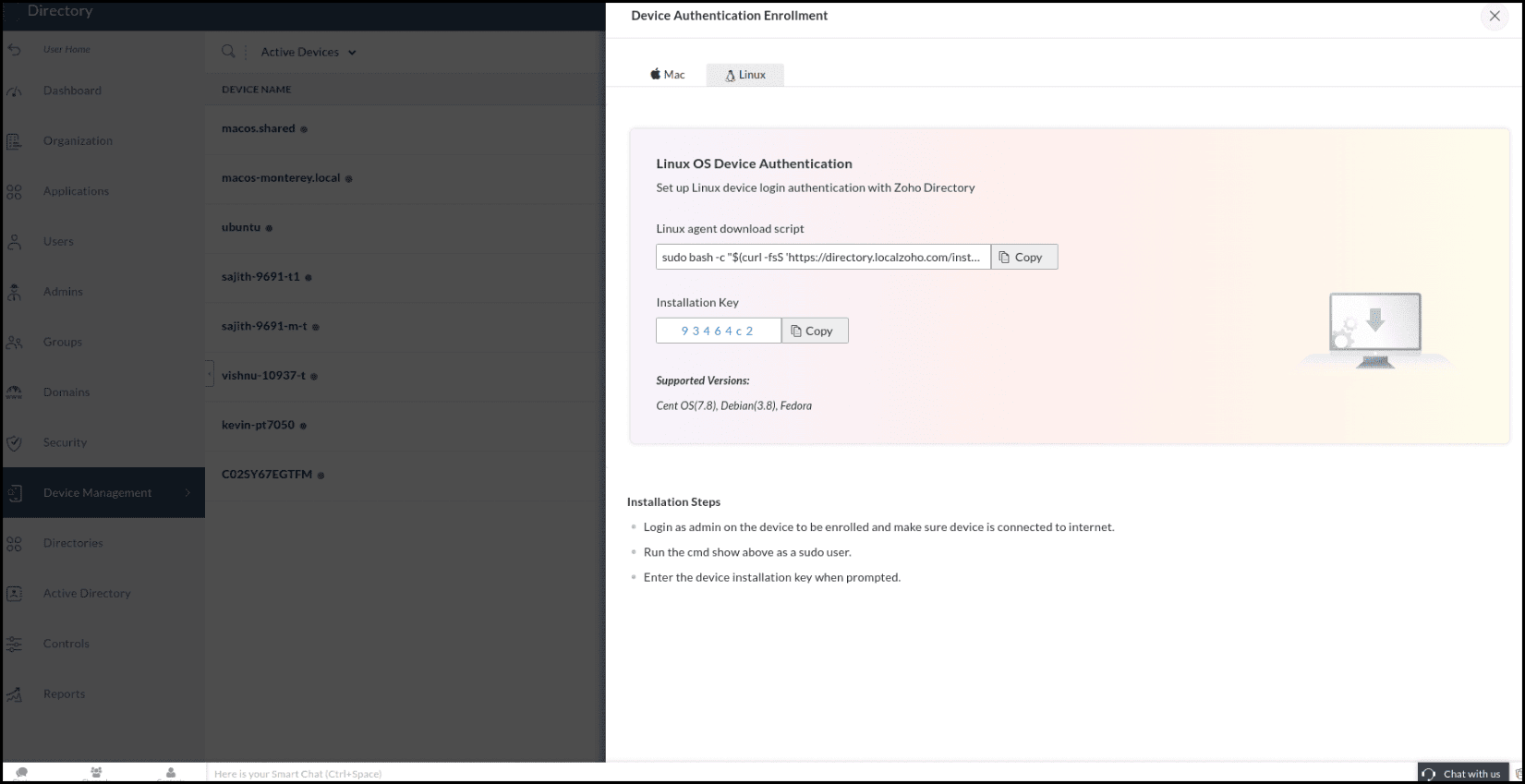Toggle the sidebar collapse handle
This screenshot has width=1525, height=784.
pos(210,374)
